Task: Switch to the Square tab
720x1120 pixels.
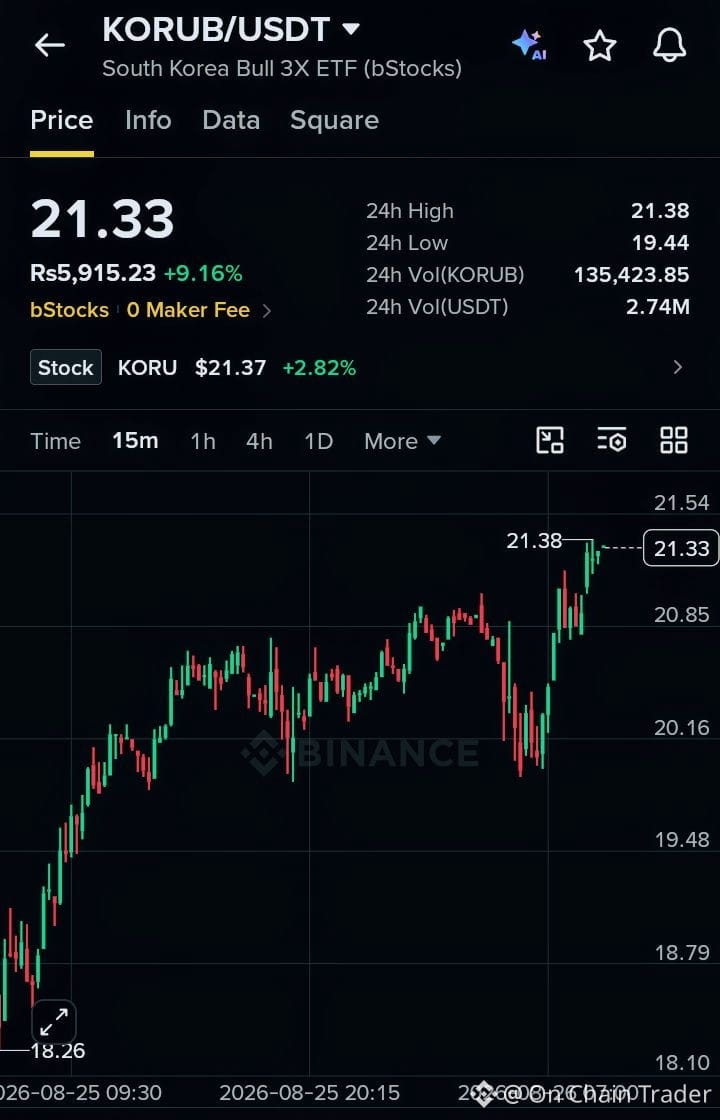Action: click(x=334, y=120)
